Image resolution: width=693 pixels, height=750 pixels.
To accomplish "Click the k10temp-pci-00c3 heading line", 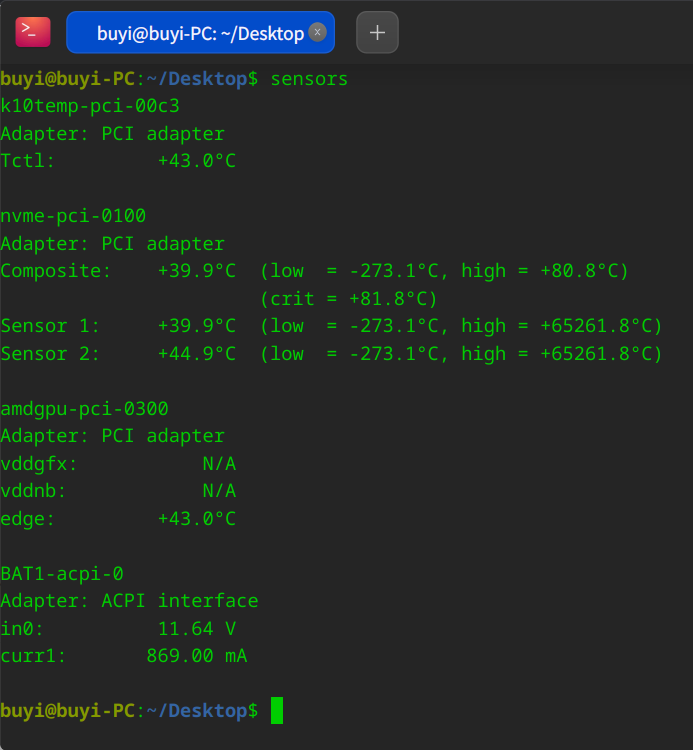I will click(x=90, y=106).
